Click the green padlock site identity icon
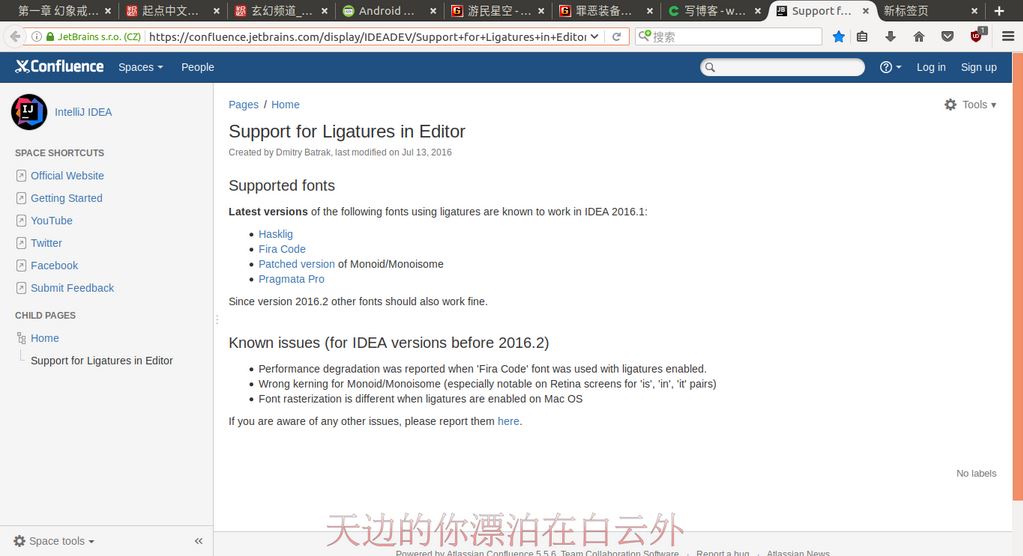The width and height of the screenshot is (1023, 556). [50, 37]
